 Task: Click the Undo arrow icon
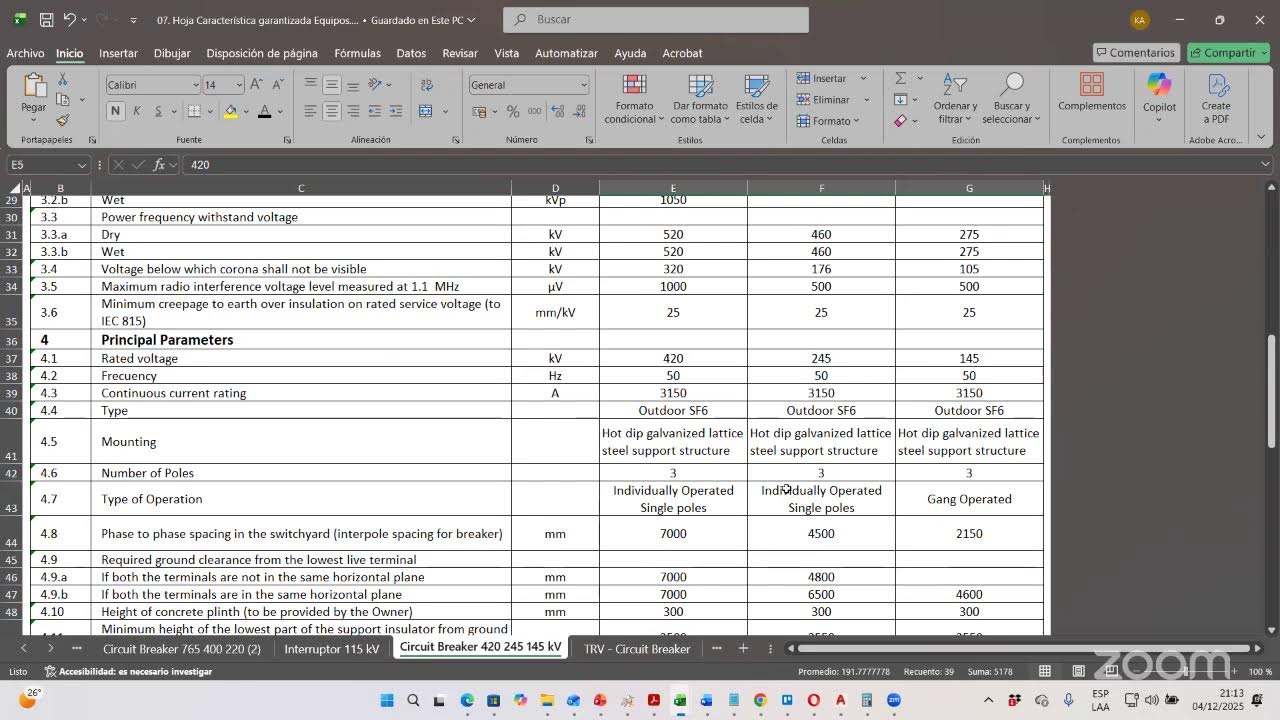[x=70, y=19]
